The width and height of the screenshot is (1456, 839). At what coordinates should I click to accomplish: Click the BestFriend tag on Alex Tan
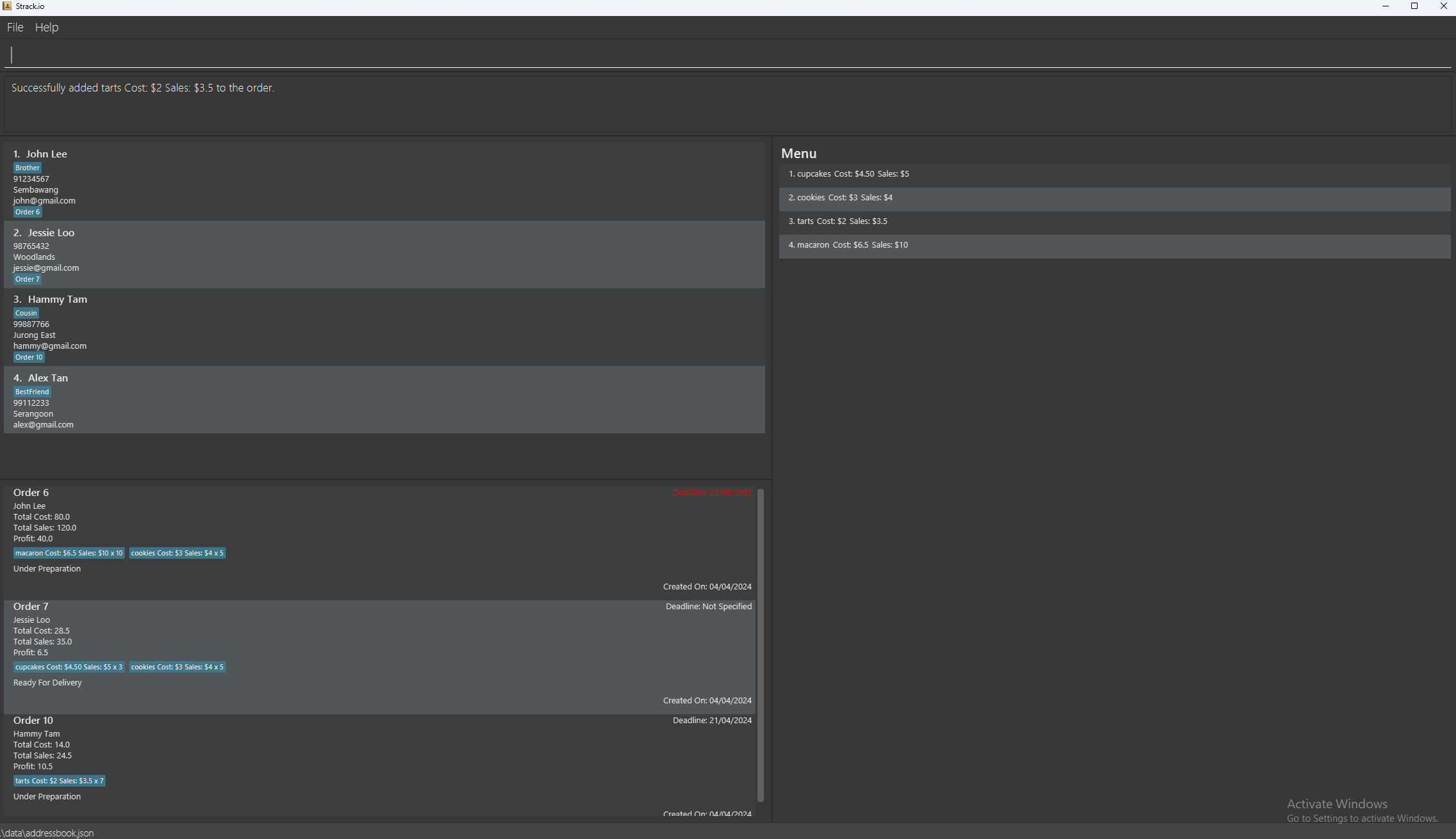(x=32, y=392)
